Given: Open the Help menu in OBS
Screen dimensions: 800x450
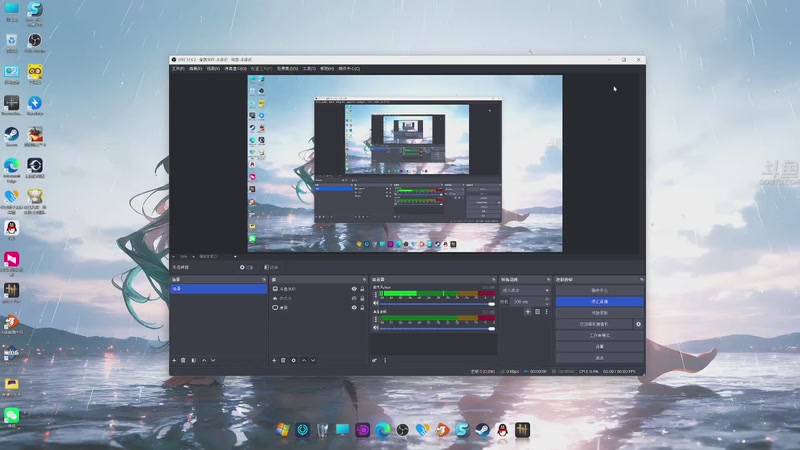Looking at the screenshot, I should click(x=327, y=68).
